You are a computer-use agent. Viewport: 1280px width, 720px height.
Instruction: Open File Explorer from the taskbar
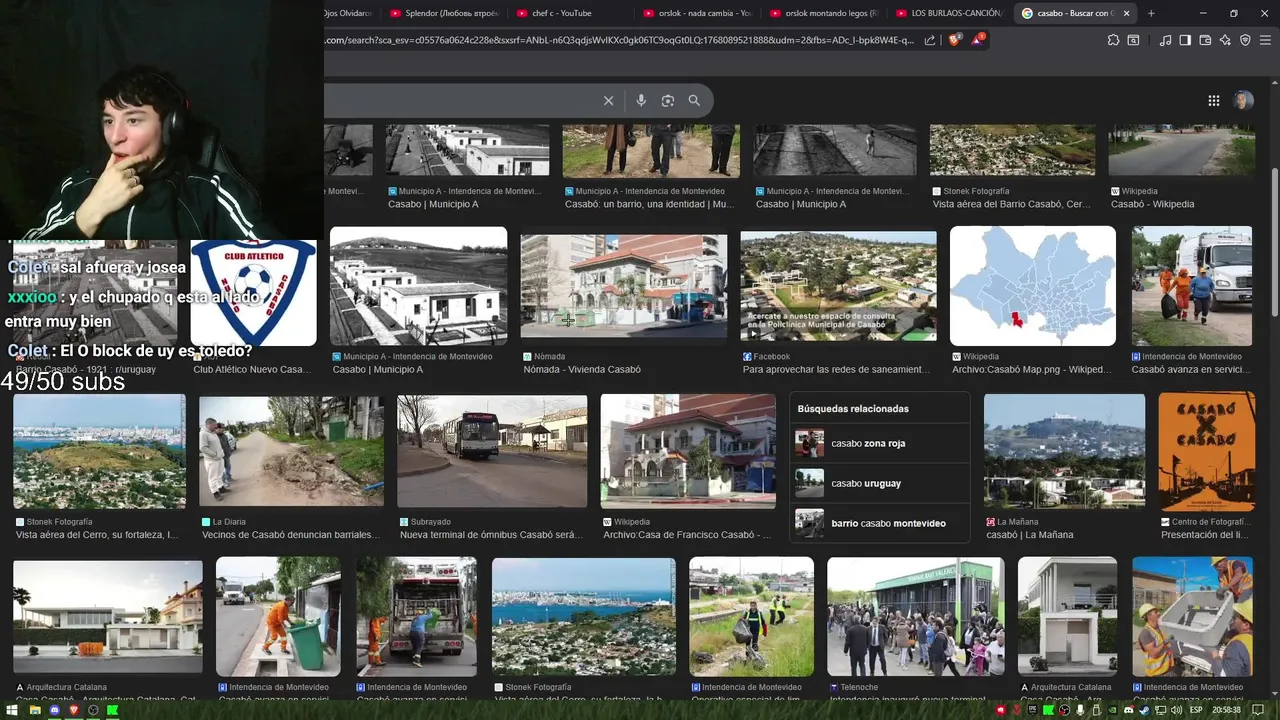[34, 710]
